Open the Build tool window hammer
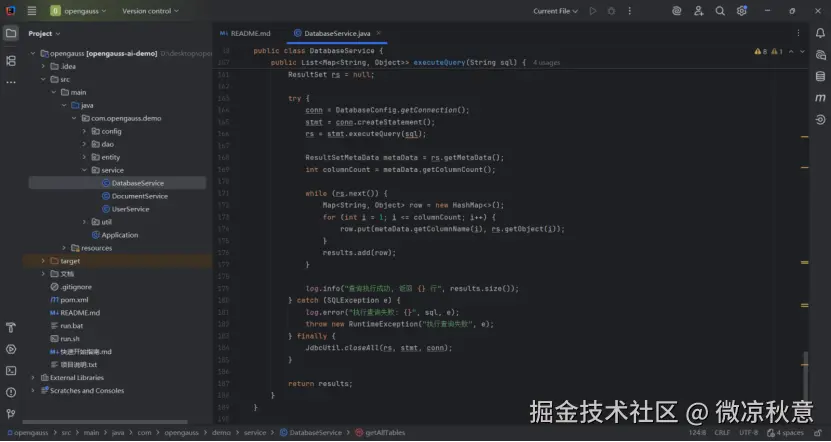Screen dimensions: 831x442 (x=11, y=328)
